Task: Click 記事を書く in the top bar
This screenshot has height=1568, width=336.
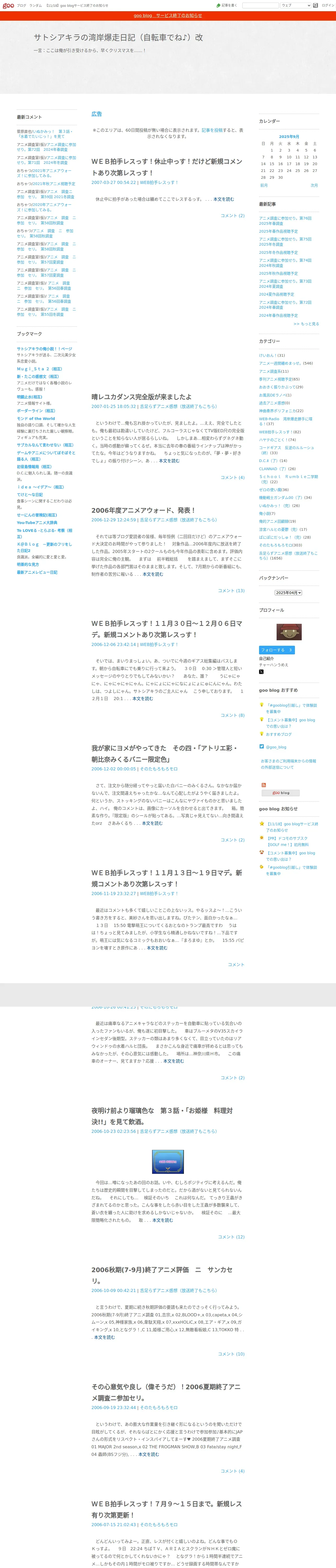Action: coord(229,5)
